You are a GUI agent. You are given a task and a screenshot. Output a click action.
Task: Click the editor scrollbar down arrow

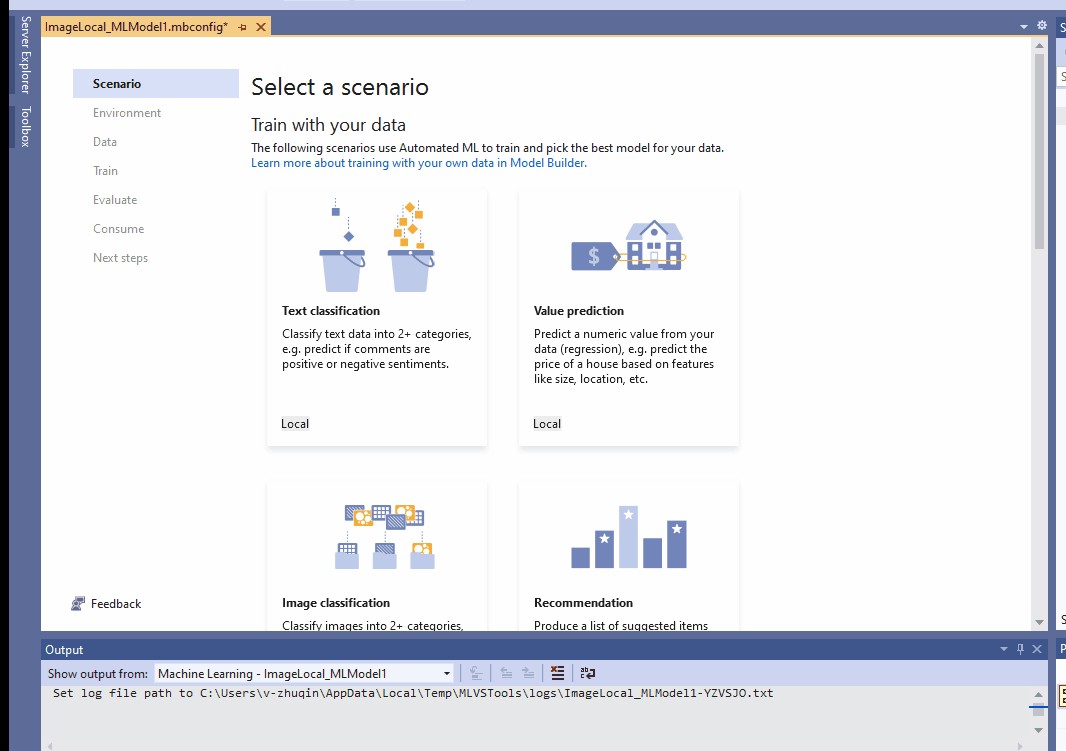pos(1039,620)
